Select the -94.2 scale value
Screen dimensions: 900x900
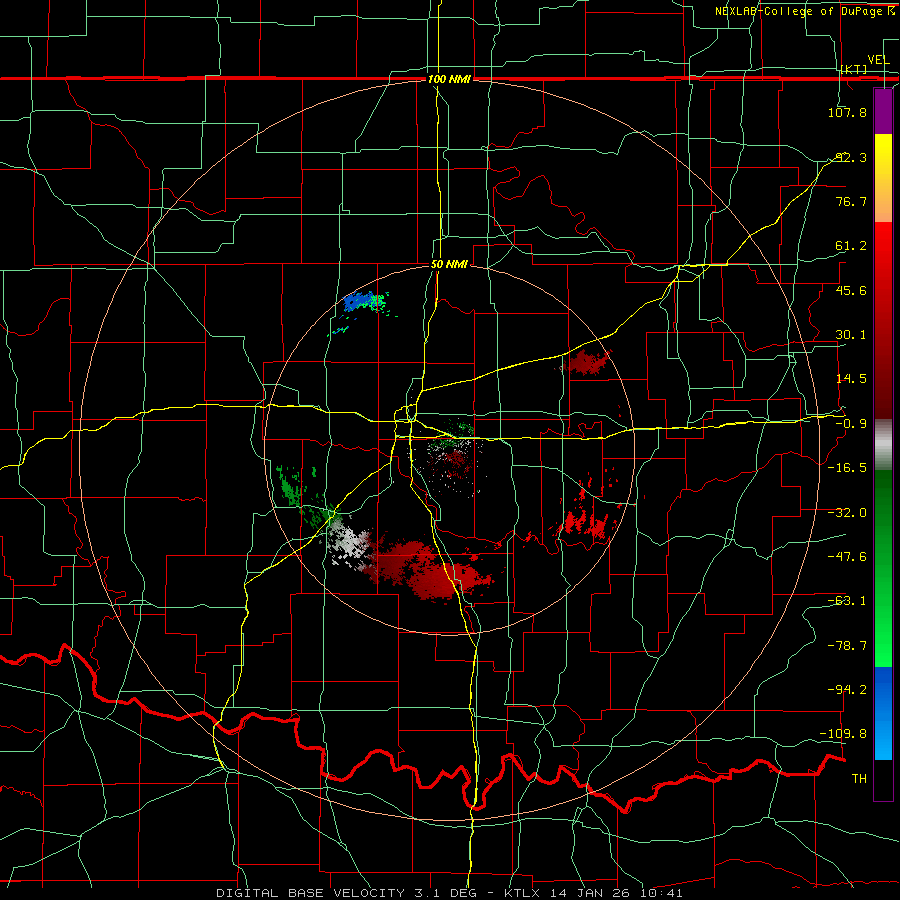click(x=847, y=690)
